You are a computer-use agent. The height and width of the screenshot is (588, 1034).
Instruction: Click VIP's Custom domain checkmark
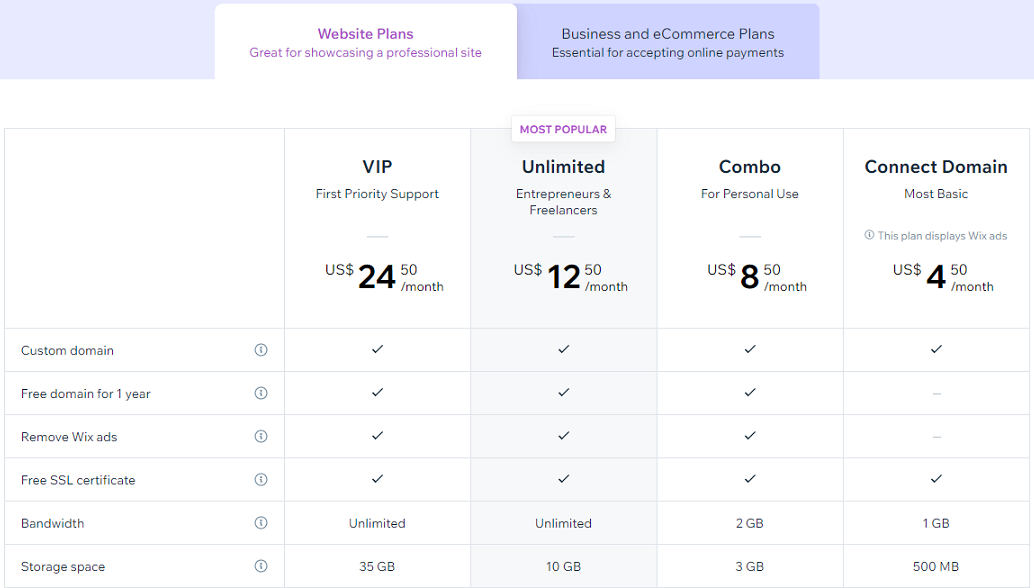[x=377, y=349]
